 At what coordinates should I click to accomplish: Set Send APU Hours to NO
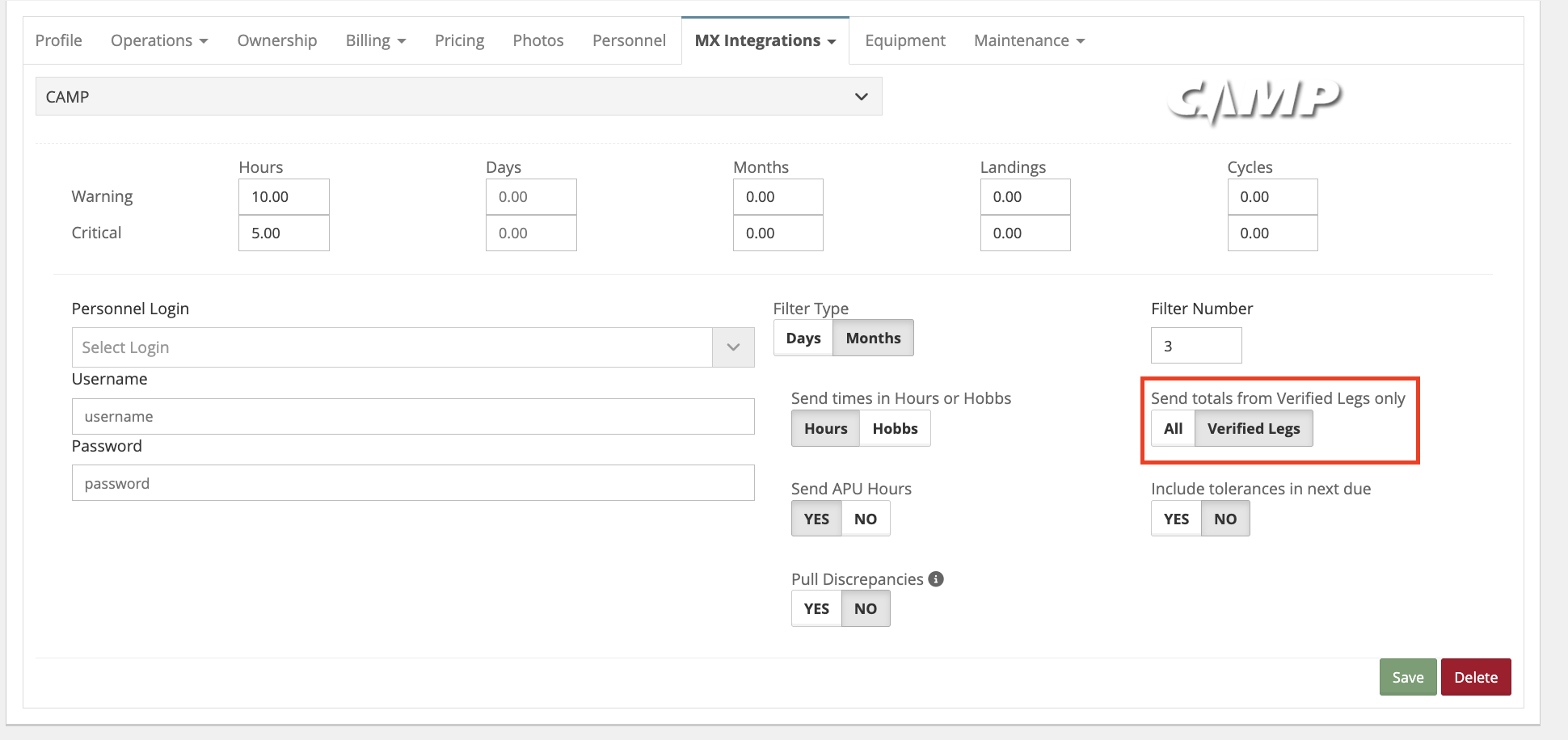click(x=865, y=519)
